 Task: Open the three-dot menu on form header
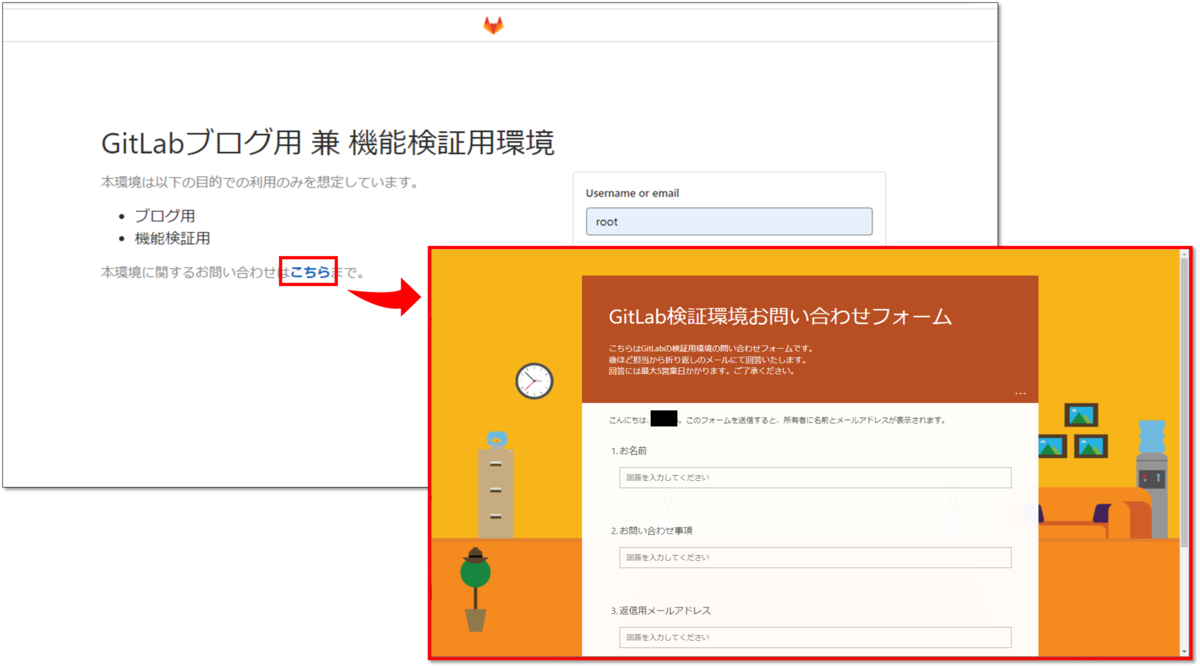coord(1020,393)
